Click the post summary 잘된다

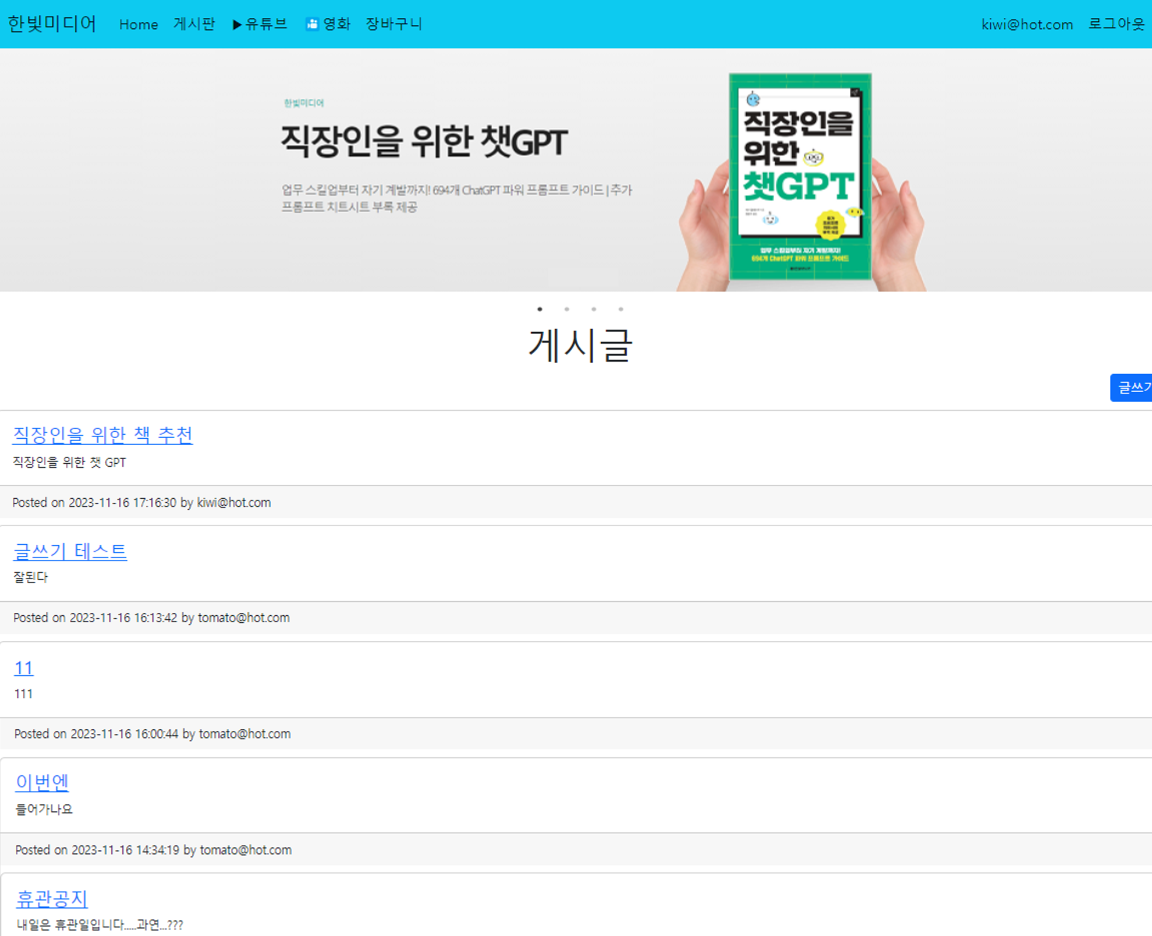[30, 577]
